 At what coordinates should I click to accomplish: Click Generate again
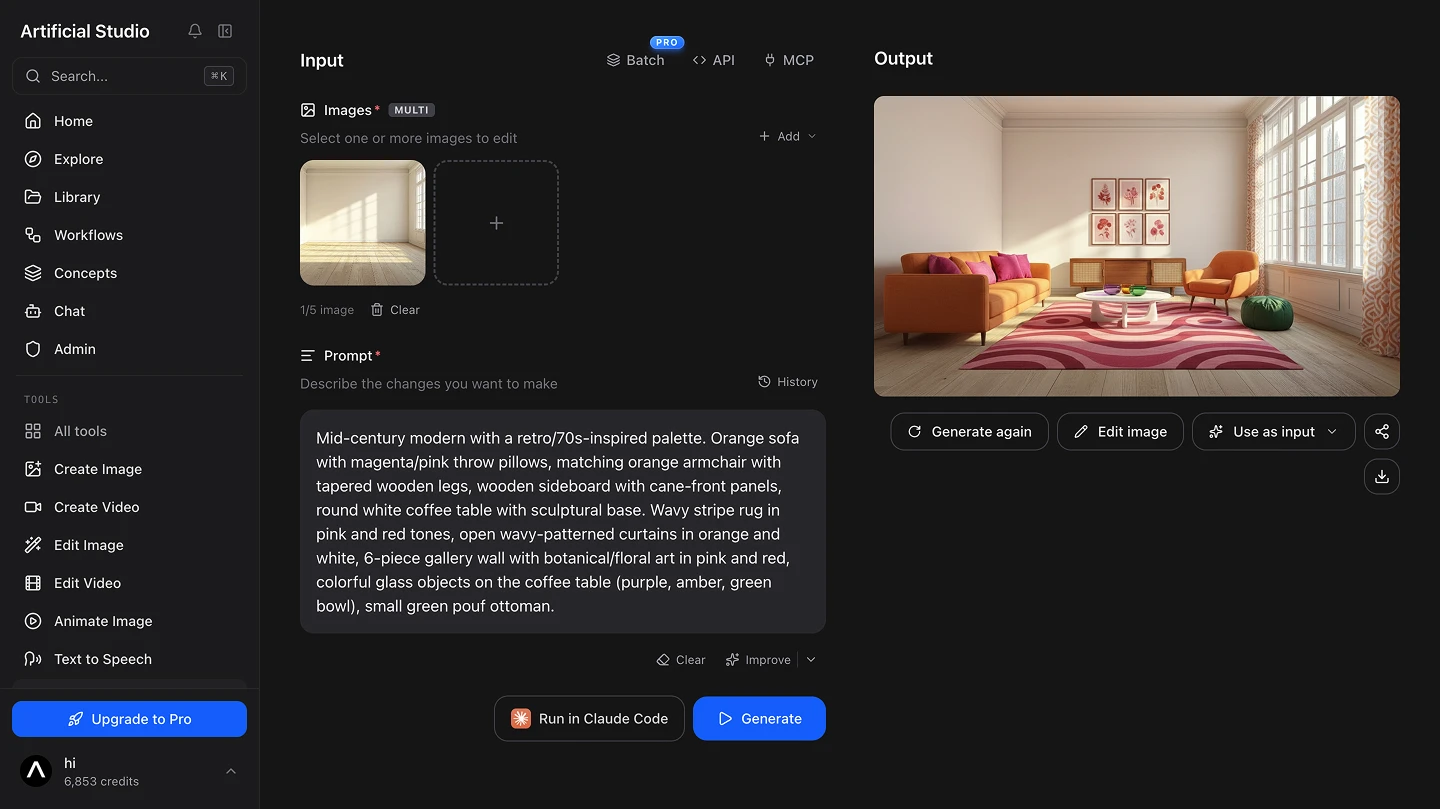point(969,431)
